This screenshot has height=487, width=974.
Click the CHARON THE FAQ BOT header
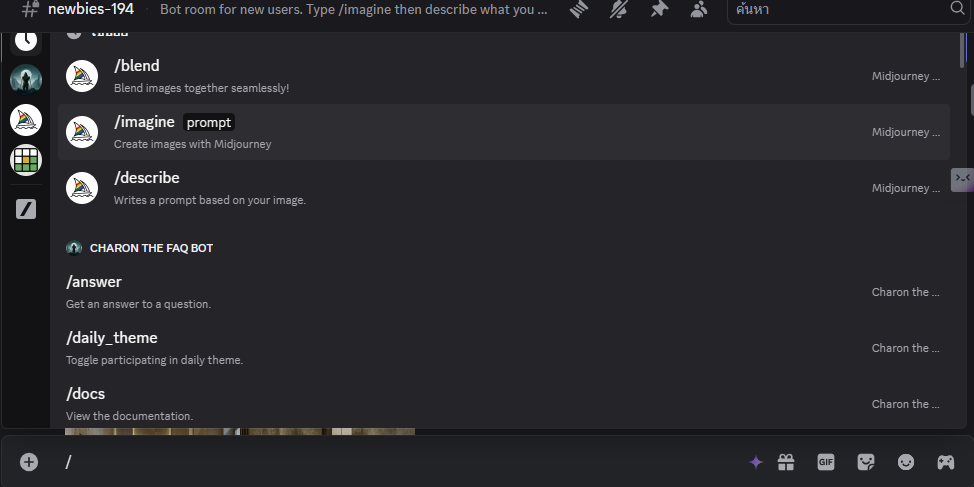tap(152, 248)
